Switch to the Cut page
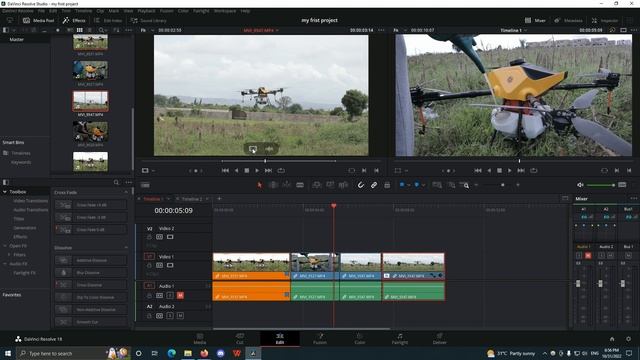Viewport: 640px width, 360px height. [x=240, y=338]
